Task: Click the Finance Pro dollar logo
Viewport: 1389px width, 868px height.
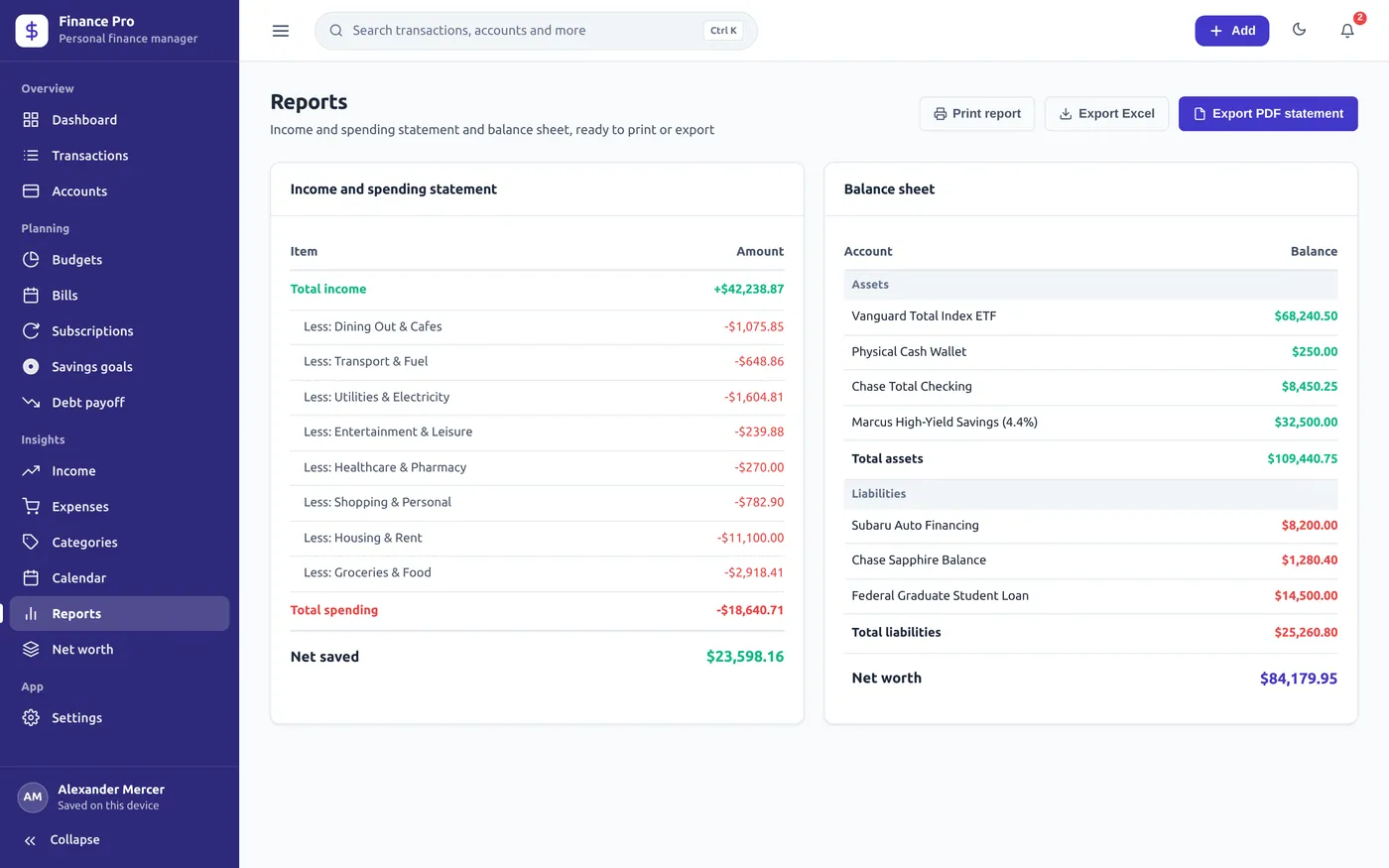Action: coord(32,31)
